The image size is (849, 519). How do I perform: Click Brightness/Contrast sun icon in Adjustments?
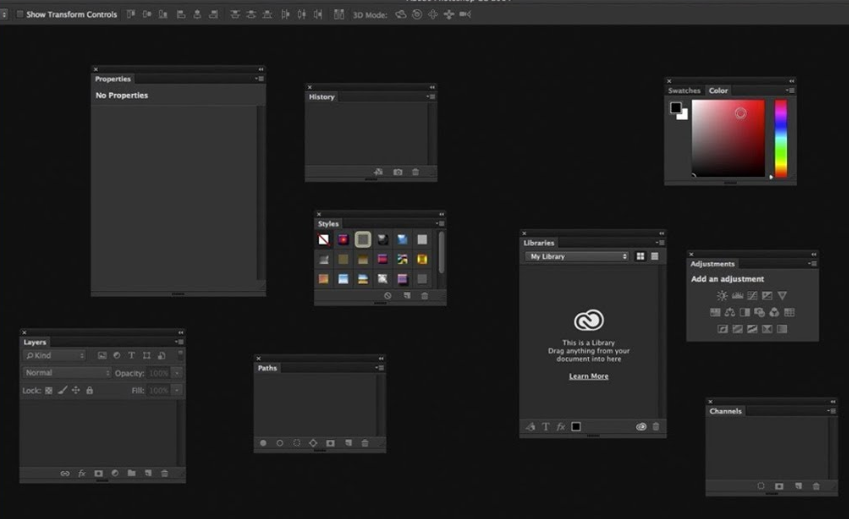[722, 296]
